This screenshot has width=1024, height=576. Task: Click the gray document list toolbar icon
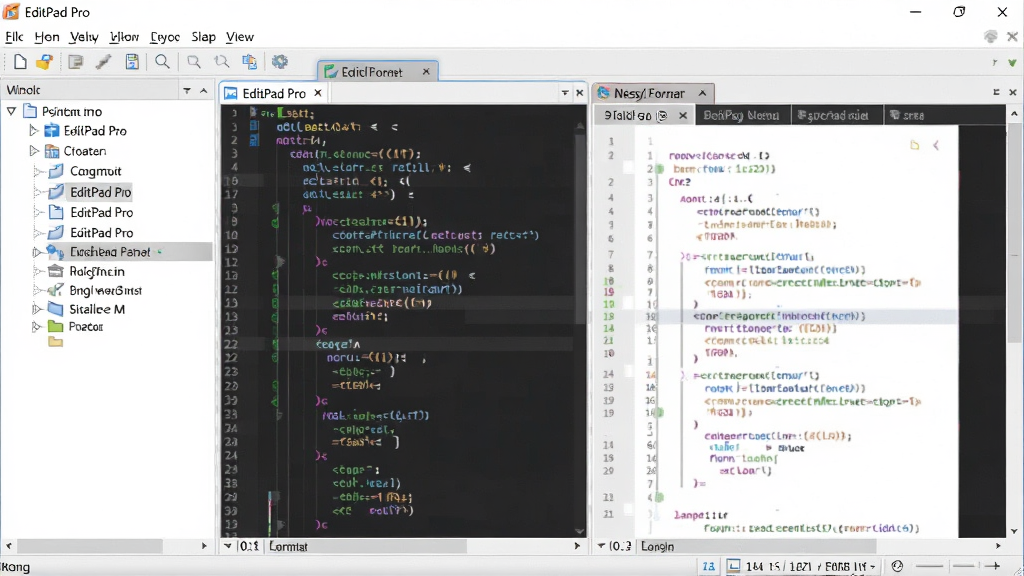[x=76, y=62]
